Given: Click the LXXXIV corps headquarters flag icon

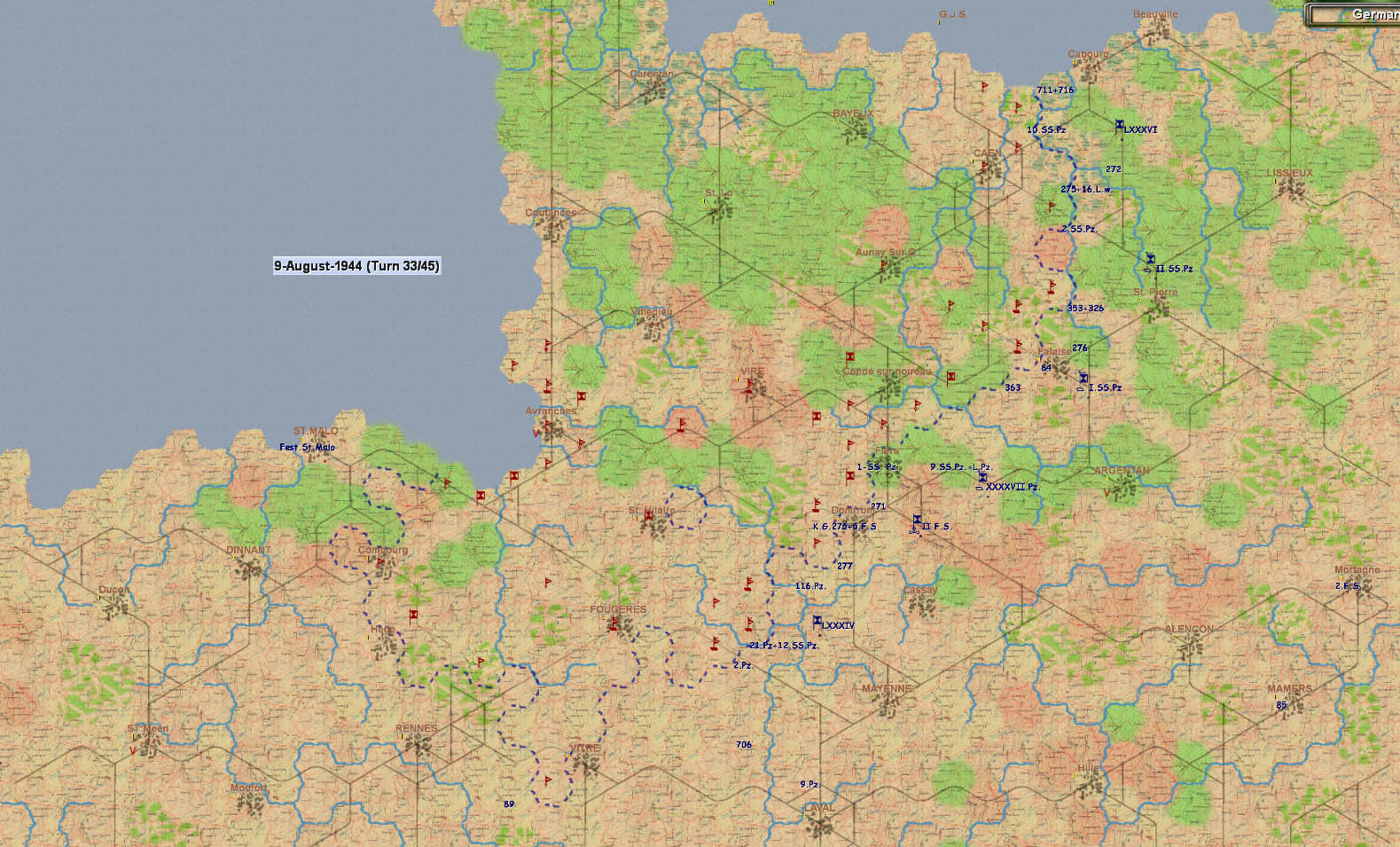Looking at the screenshot, I should [x=817, y=621].
